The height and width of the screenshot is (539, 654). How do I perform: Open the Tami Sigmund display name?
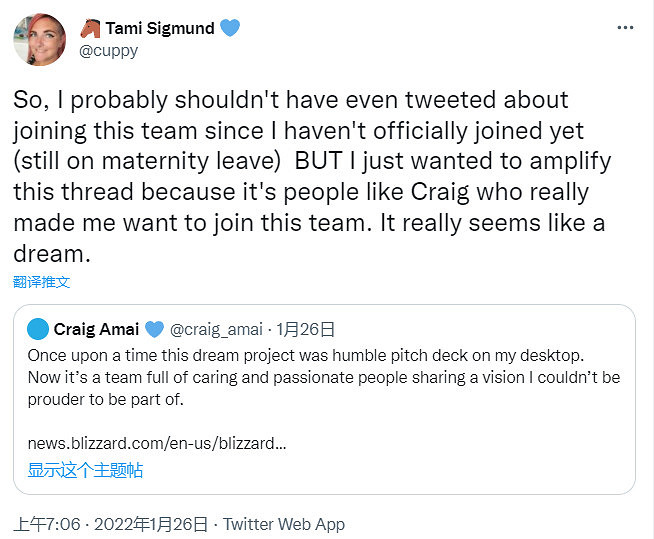click(160, 28)
